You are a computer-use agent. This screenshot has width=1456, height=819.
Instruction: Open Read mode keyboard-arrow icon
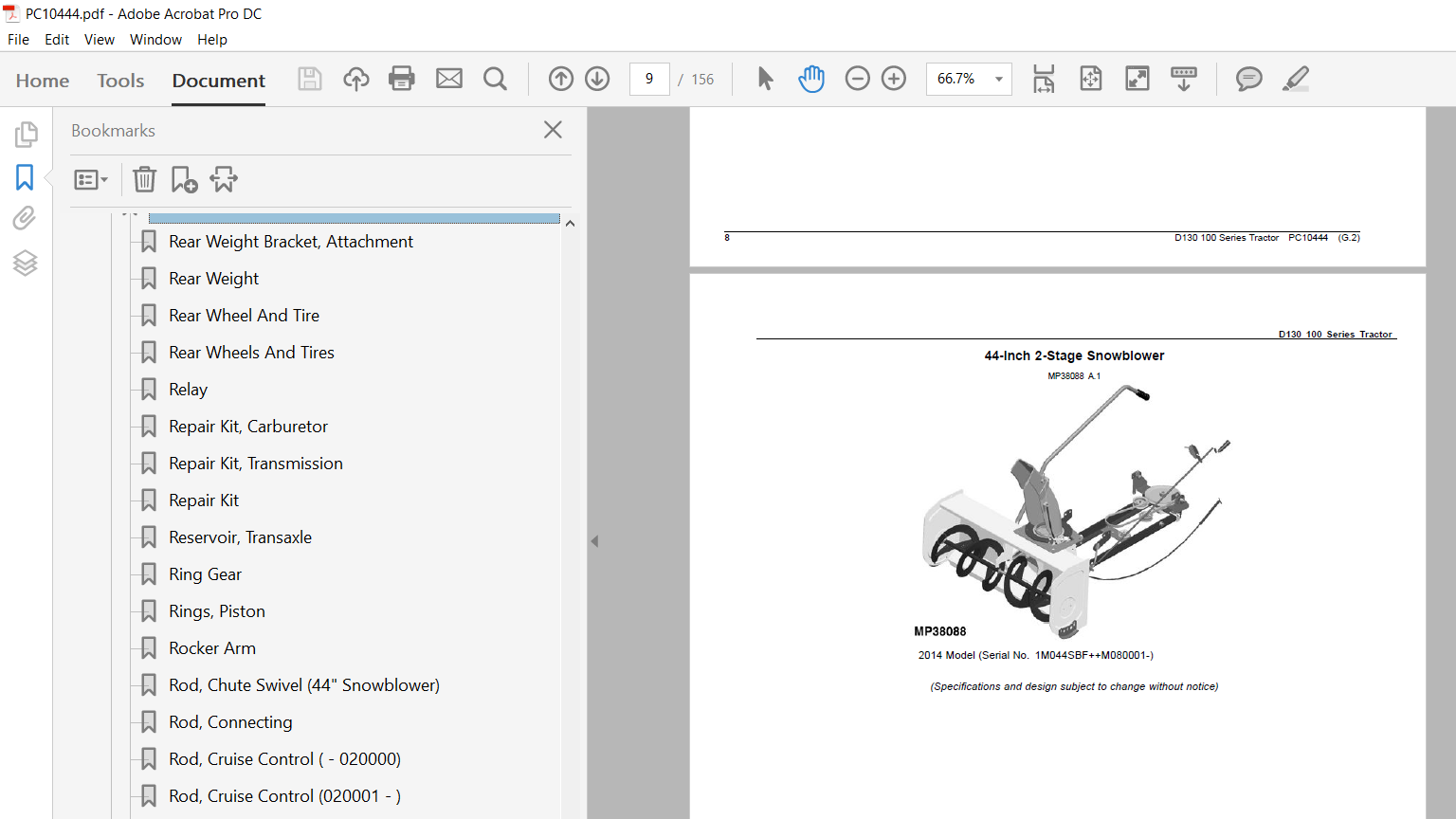tap(1184, 79)
